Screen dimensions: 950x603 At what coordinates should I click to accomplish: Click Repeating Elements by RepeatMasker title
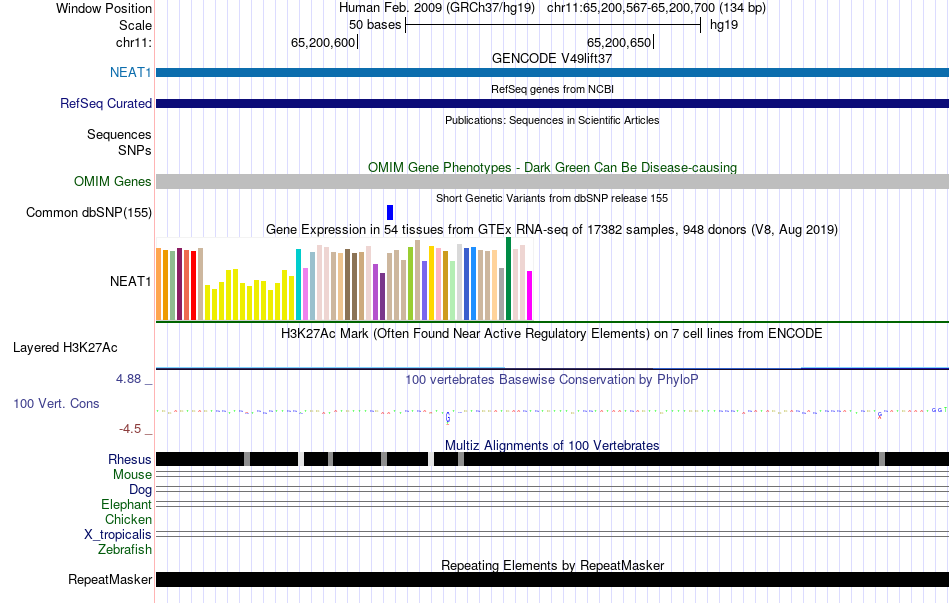552,565
